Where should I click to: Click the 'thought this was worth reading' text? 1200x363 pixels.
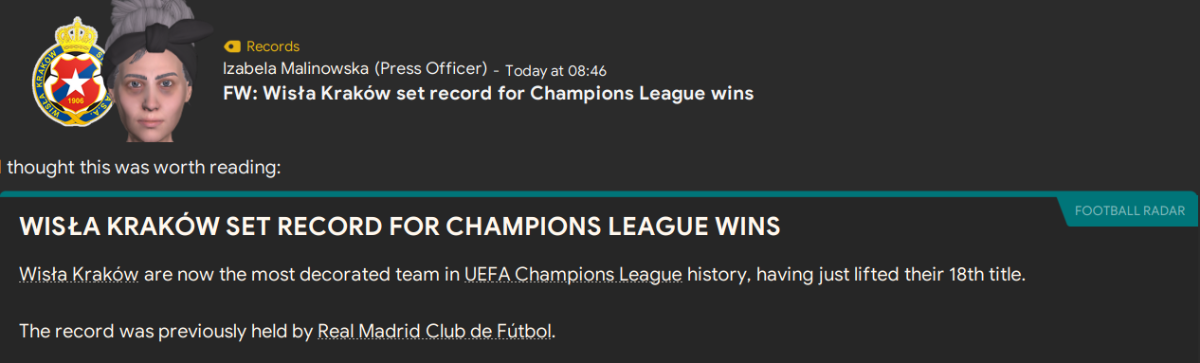tap(143, 166)
